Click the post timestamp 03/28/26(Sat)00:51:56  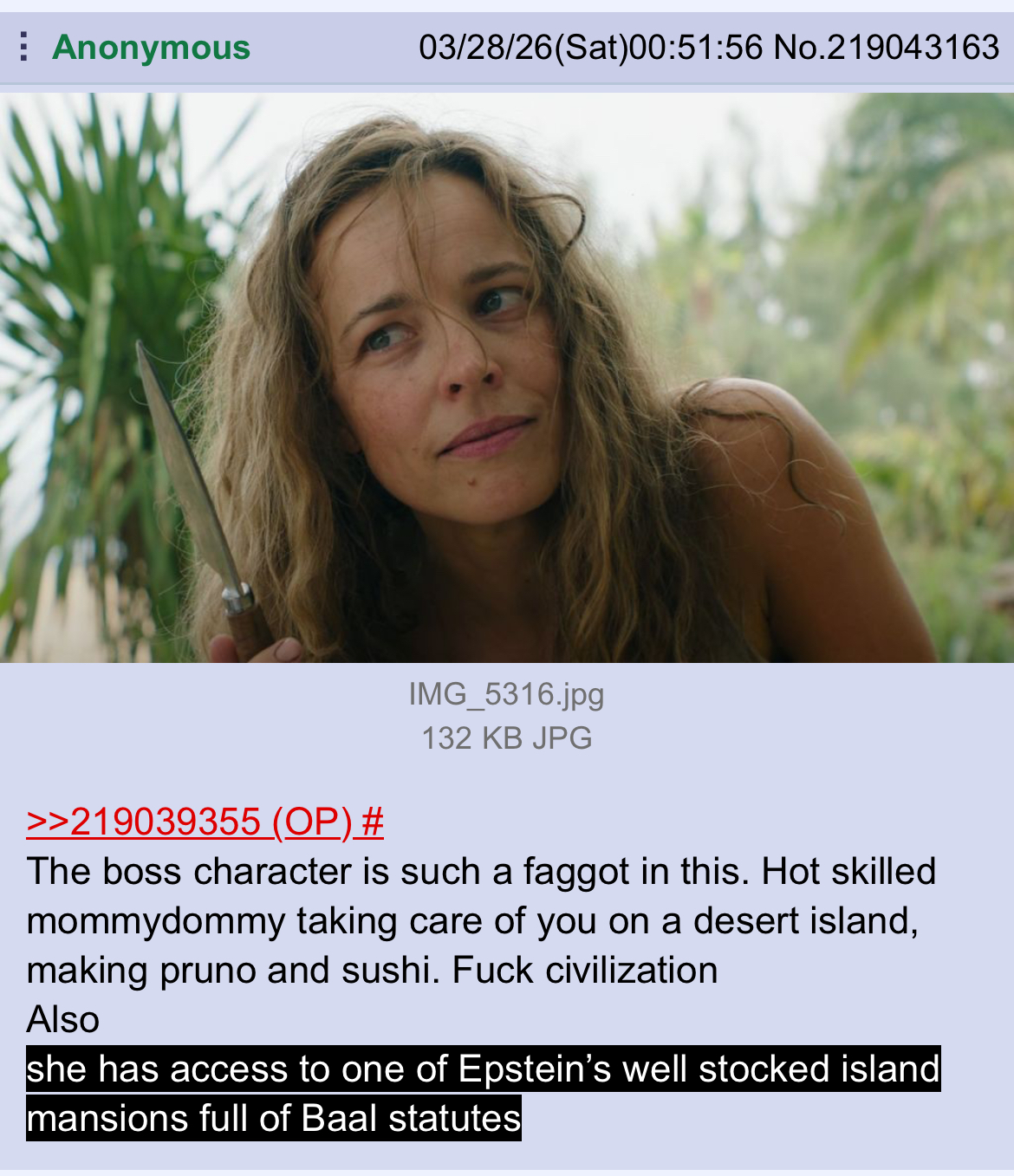click(x=590, y=47)
